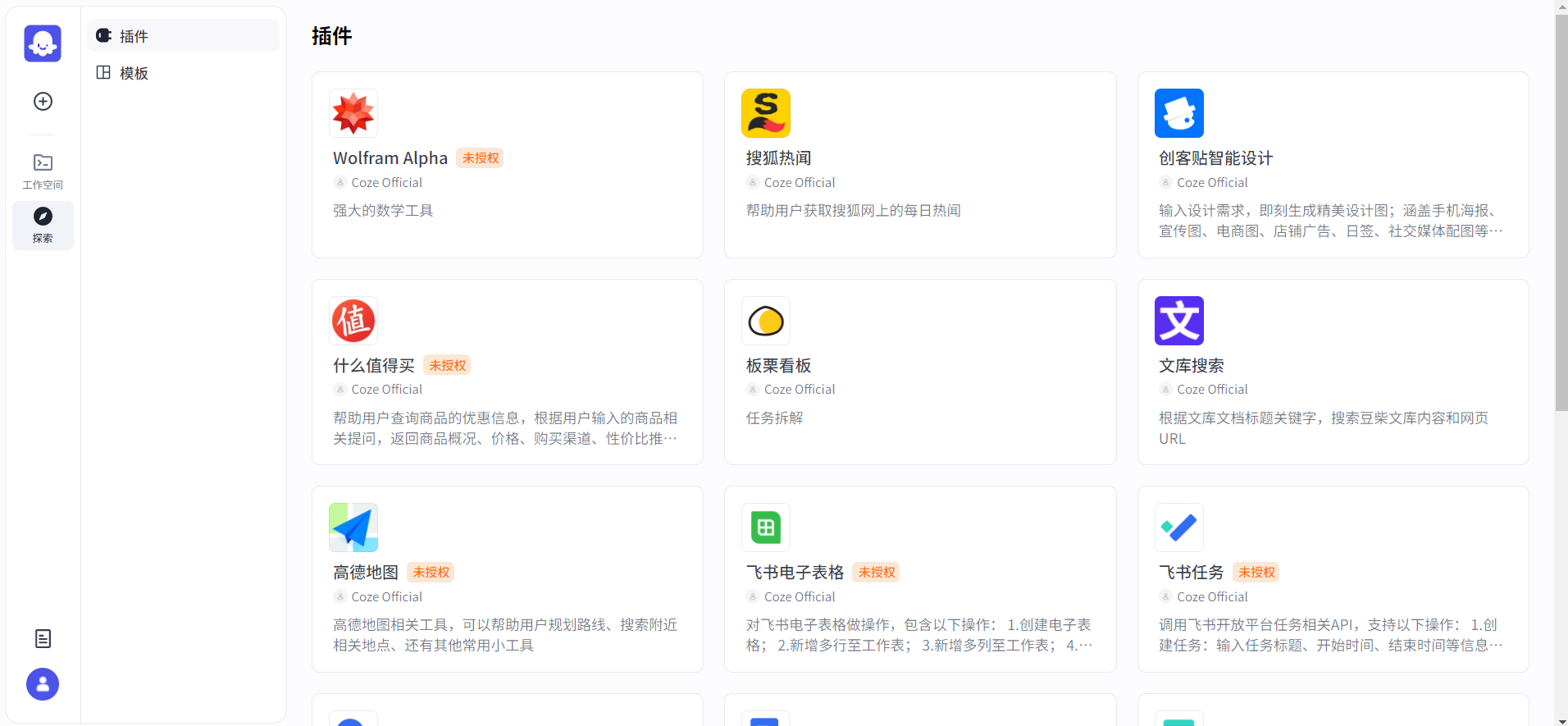Click the 飞书任务 plugin icon

(x=1179, y=527)
